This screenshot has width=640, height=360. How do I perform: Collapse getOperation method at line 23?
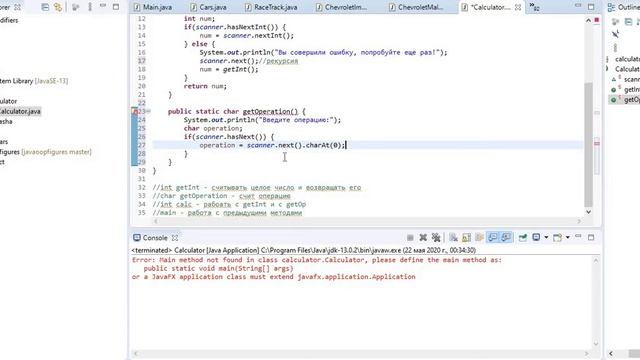pos(149,111)
